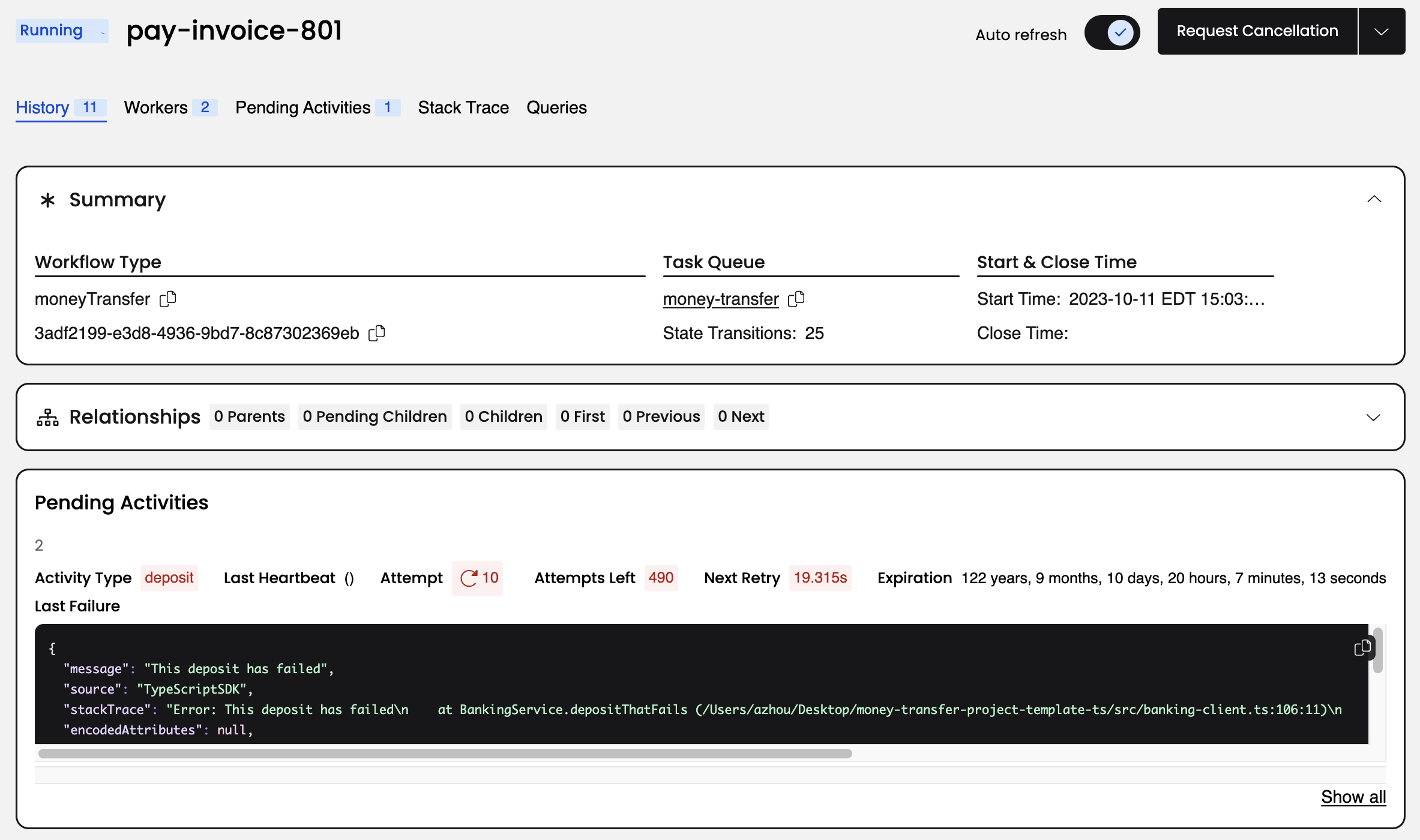Toggle Auto refresh off
This screenshot has height=840, width=1420.
tap(1112, 32)
